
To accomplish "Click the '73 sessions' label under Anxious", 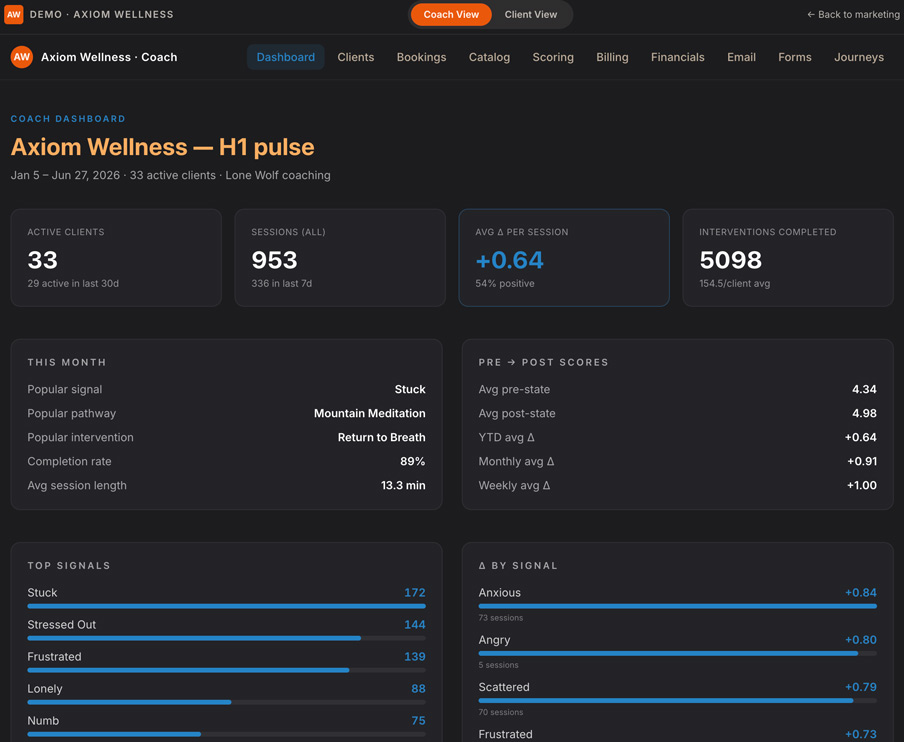I will pyautogui.click(x=500, y=617).
